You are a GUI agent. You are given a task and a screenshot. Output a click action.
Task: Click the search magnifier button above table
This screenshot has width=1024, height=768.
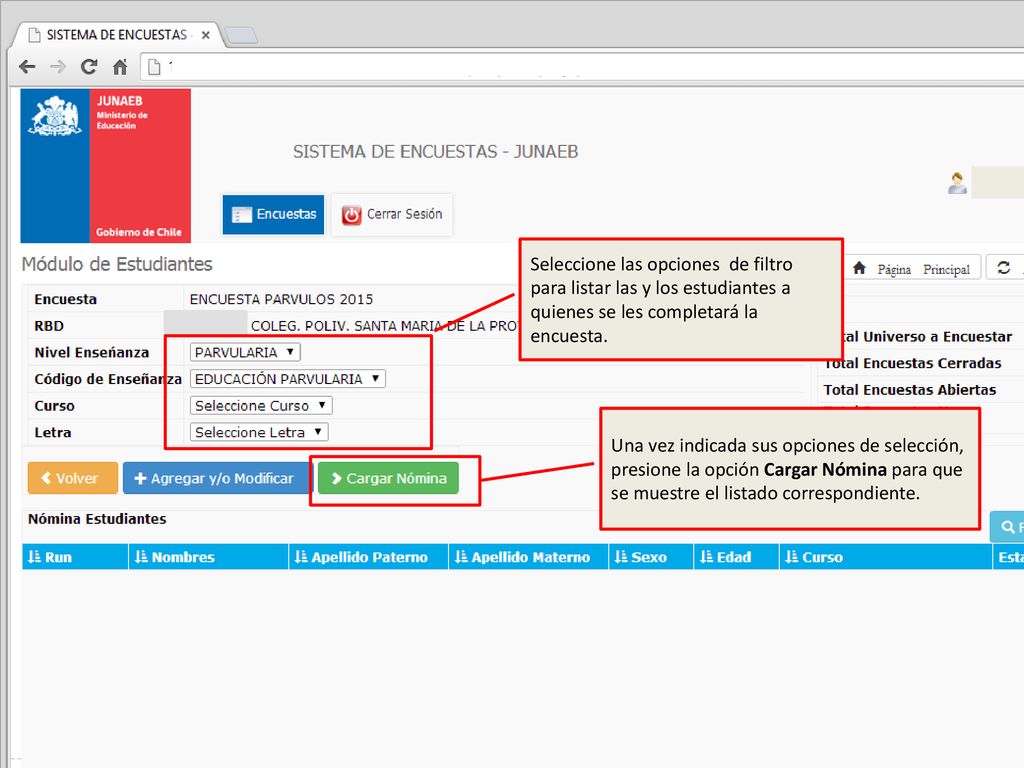pyautogui.click(x=1008, y=527)
